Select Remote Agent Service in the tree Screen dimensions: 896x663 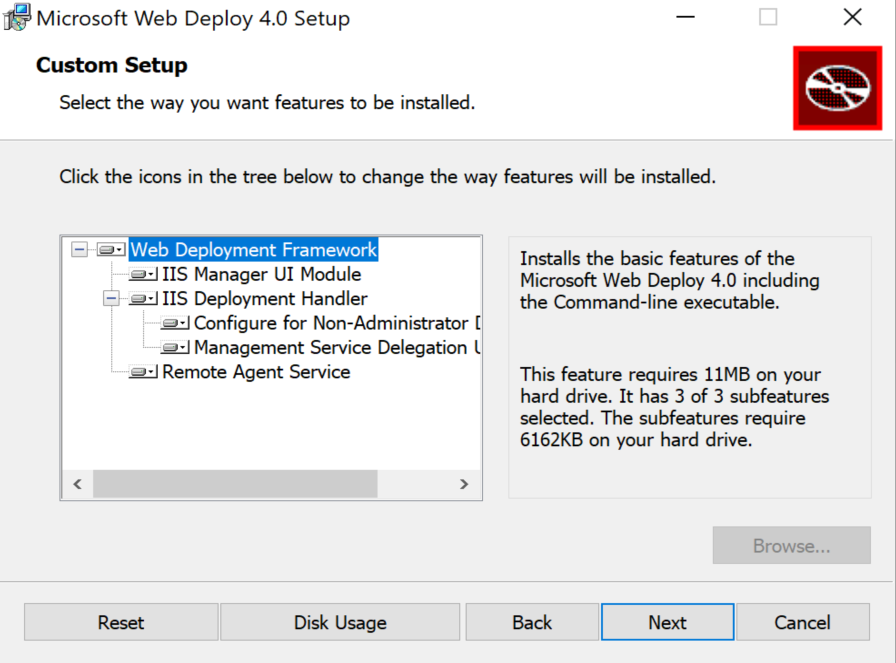(x=256, y=372)
